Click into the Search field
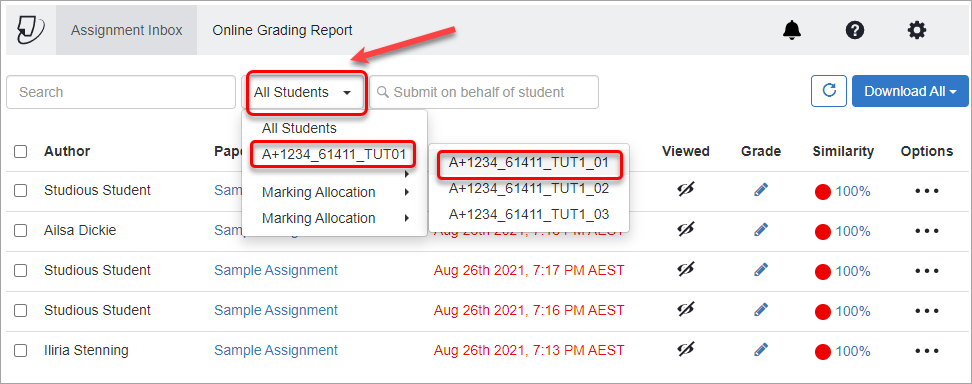Viewport: 972px width, 384px height. click(x=121, y=92)
